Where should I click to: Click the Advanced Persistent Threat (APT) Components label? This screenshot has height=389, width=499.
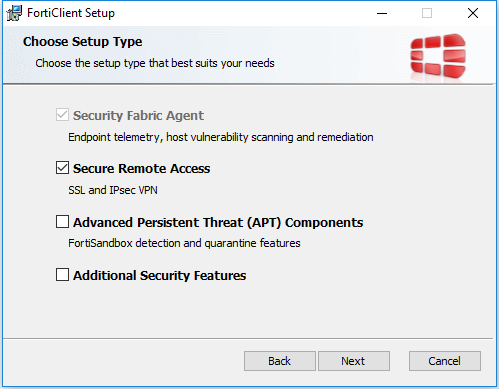click(218, 222)
